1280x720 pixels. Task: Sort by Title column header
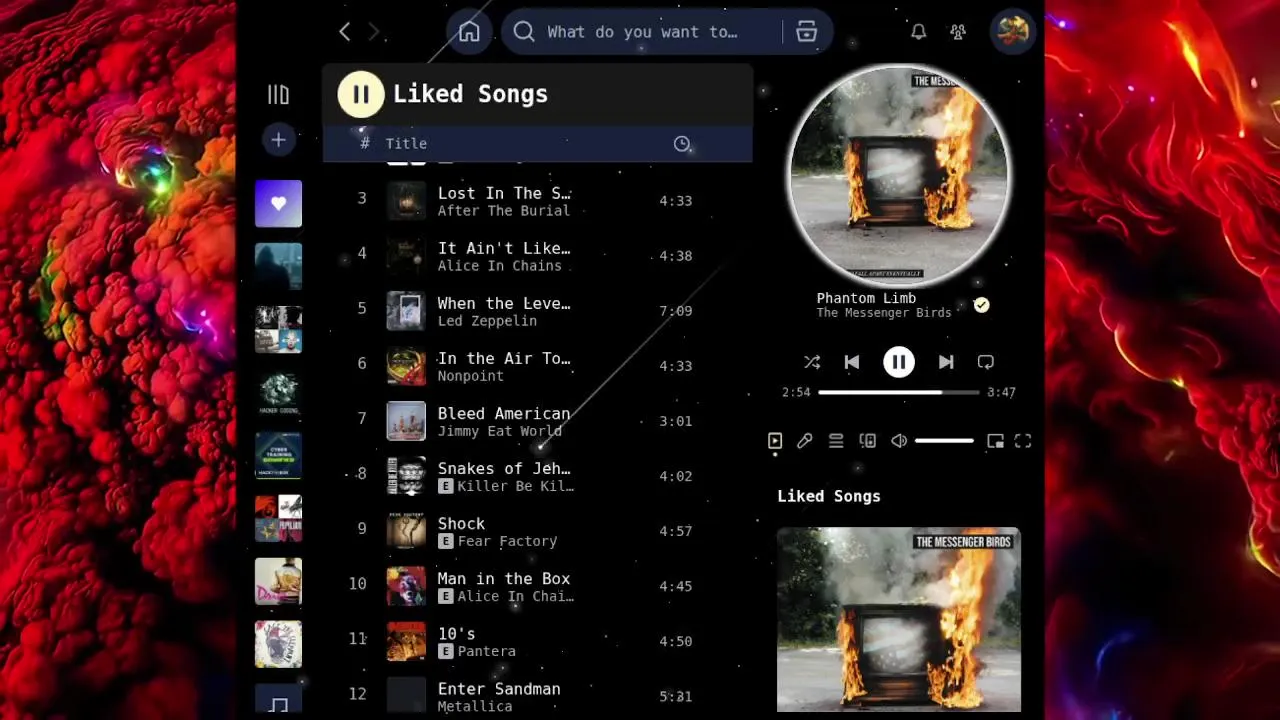[x=406, y=144]
